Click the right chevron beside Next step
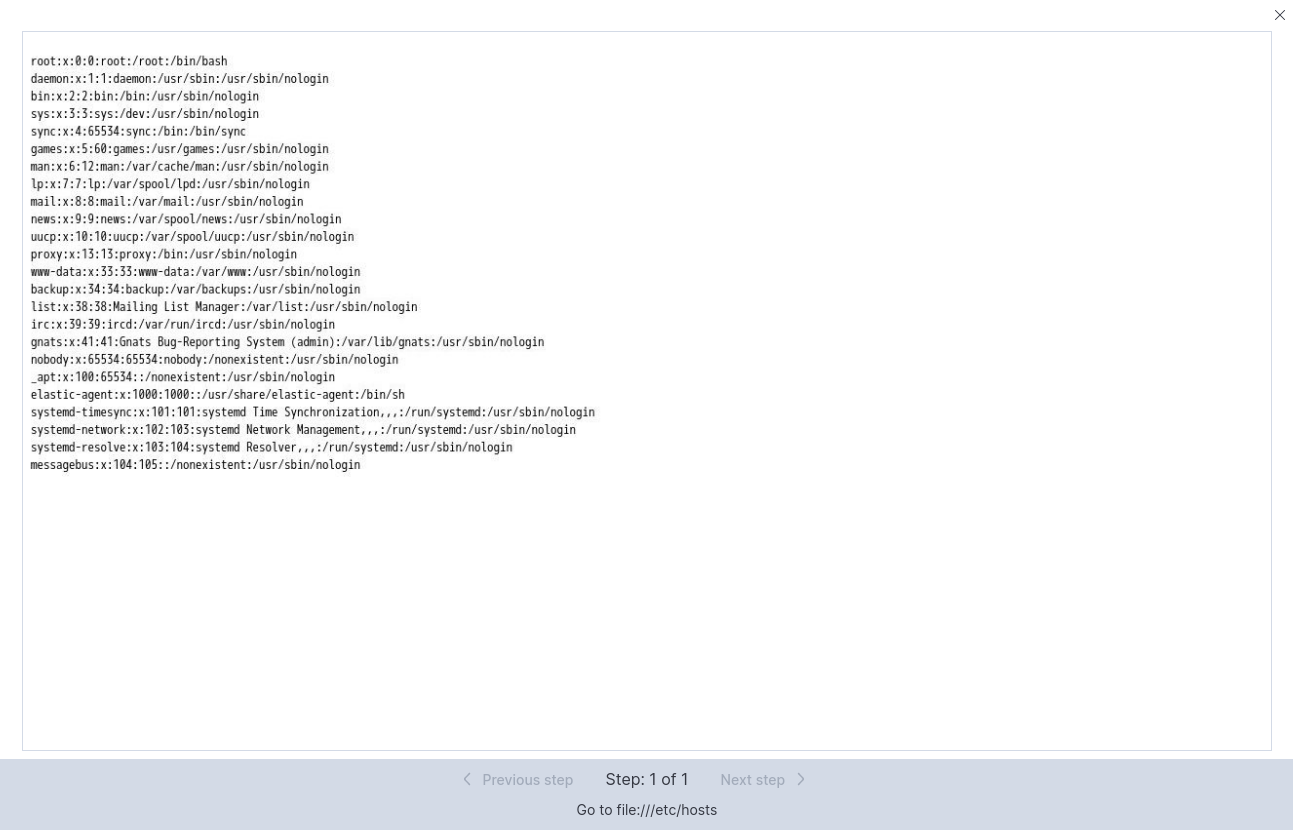 coord(800,779)
